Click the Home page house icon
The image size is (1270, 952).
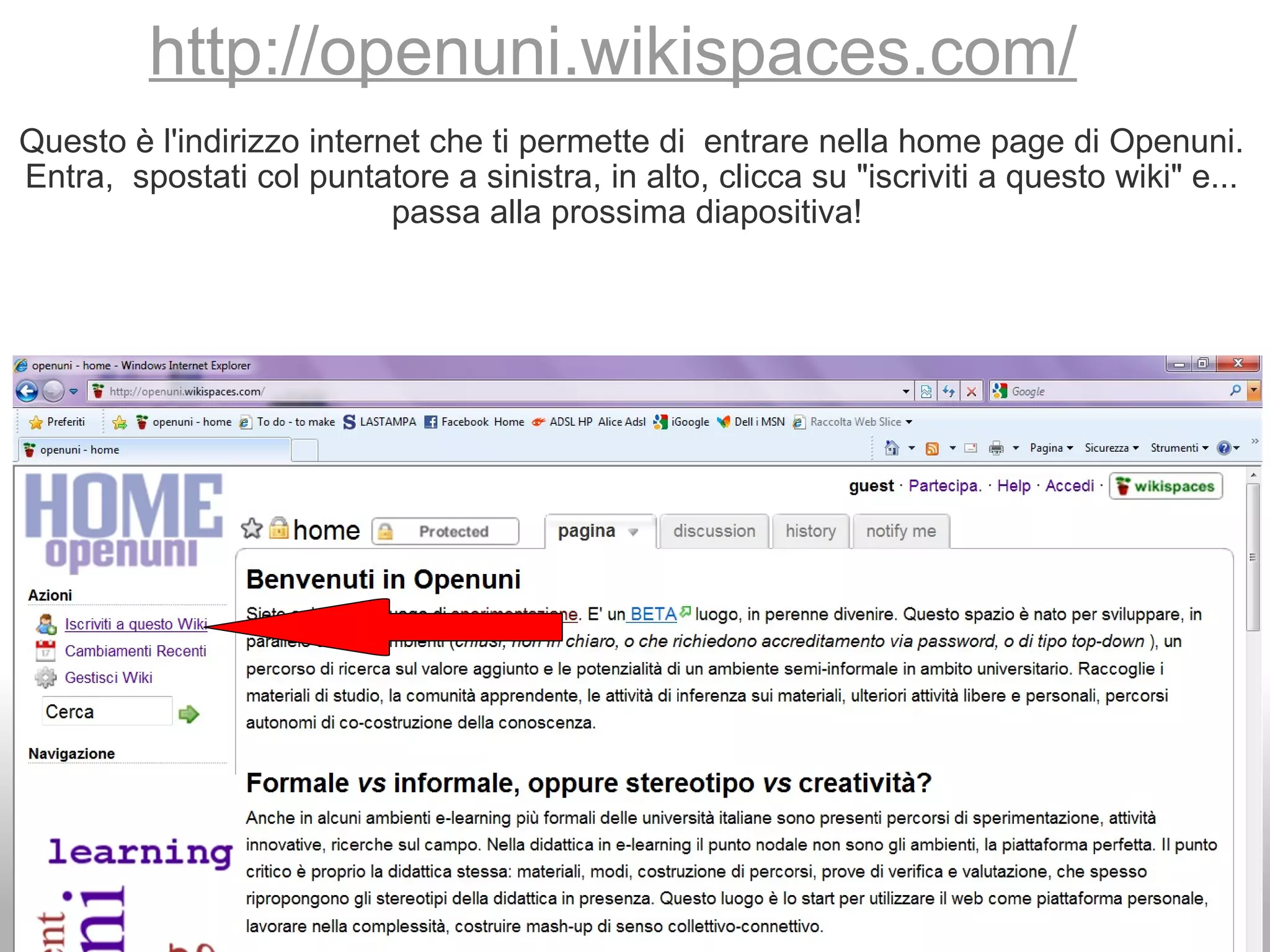pyautogui.click(x=892, y=447)
